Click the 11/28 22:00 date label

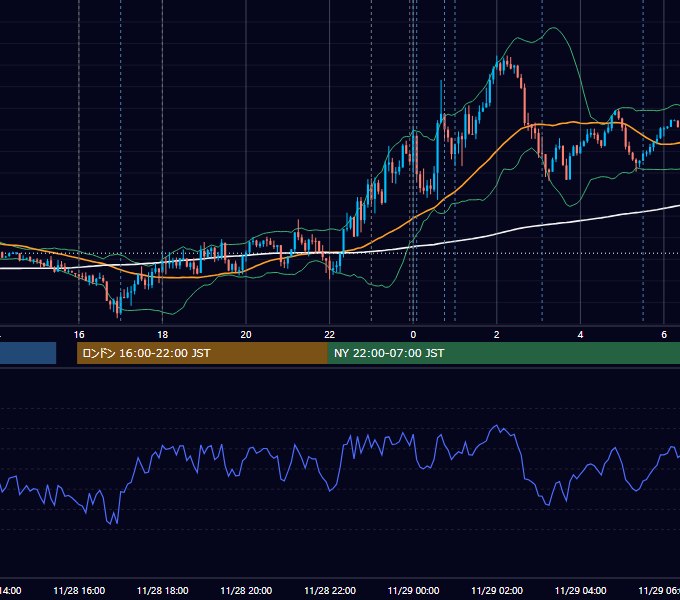pos(330,591)
